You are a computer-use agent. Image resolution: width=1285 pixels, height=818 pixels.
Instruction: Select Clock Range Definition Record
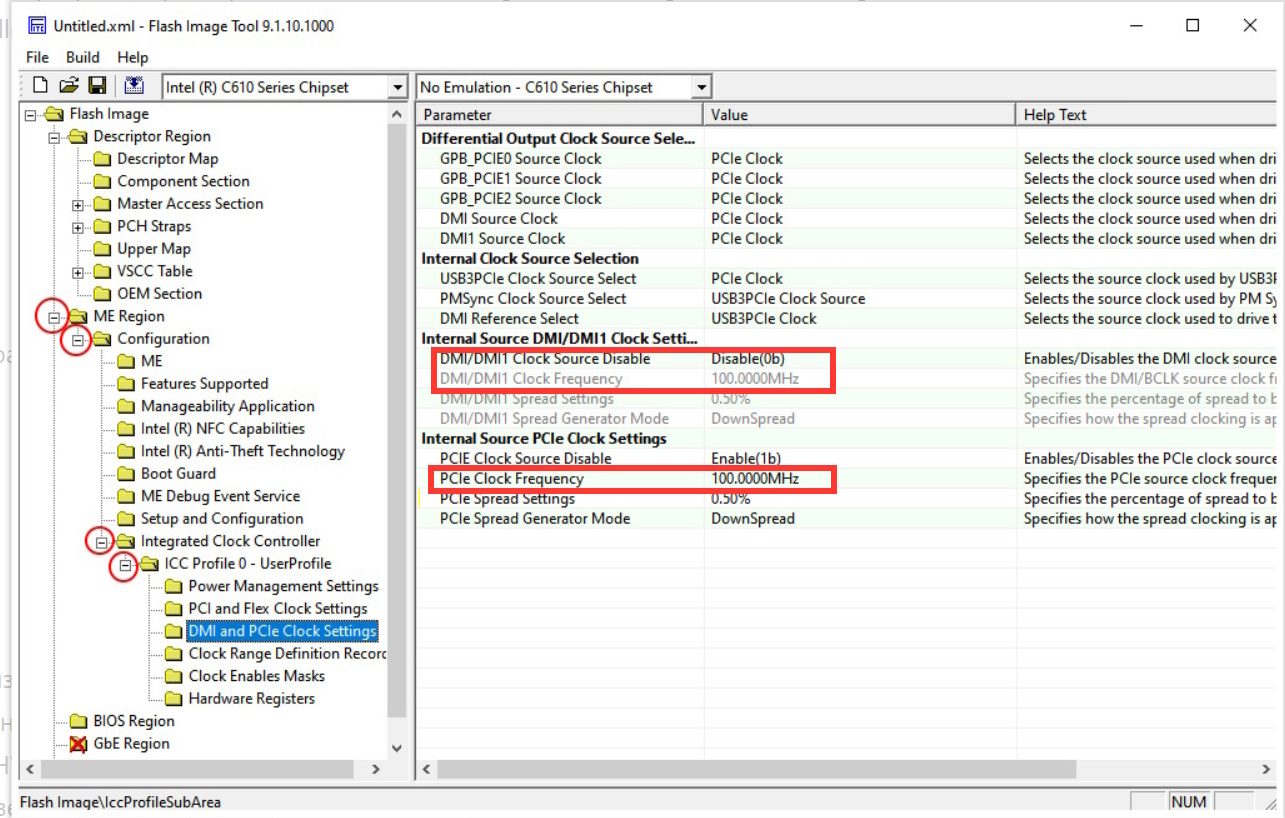[x=287, y=654]
